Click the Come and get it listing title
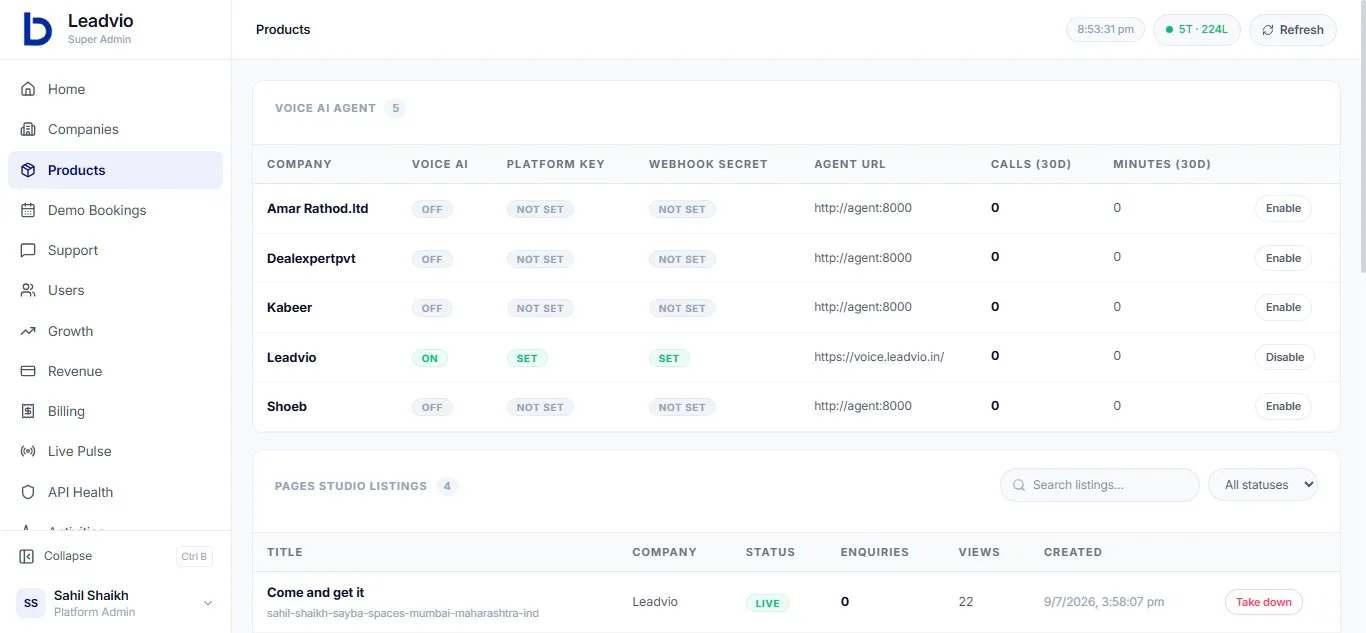The width and height of the screenshot is (1366, 633). (316, 592)
